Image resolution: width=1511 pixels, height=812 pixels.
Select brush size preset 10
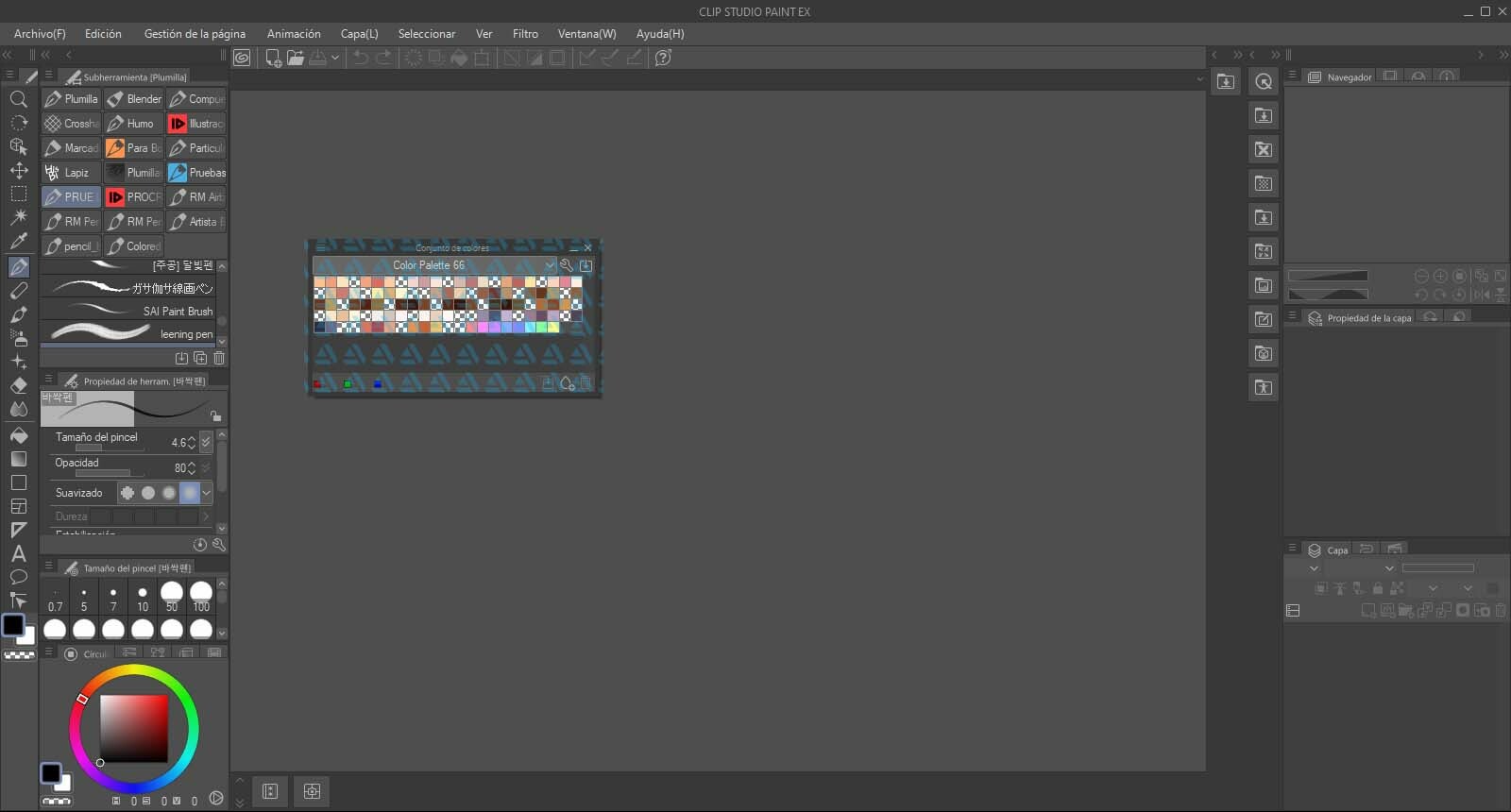143,599
